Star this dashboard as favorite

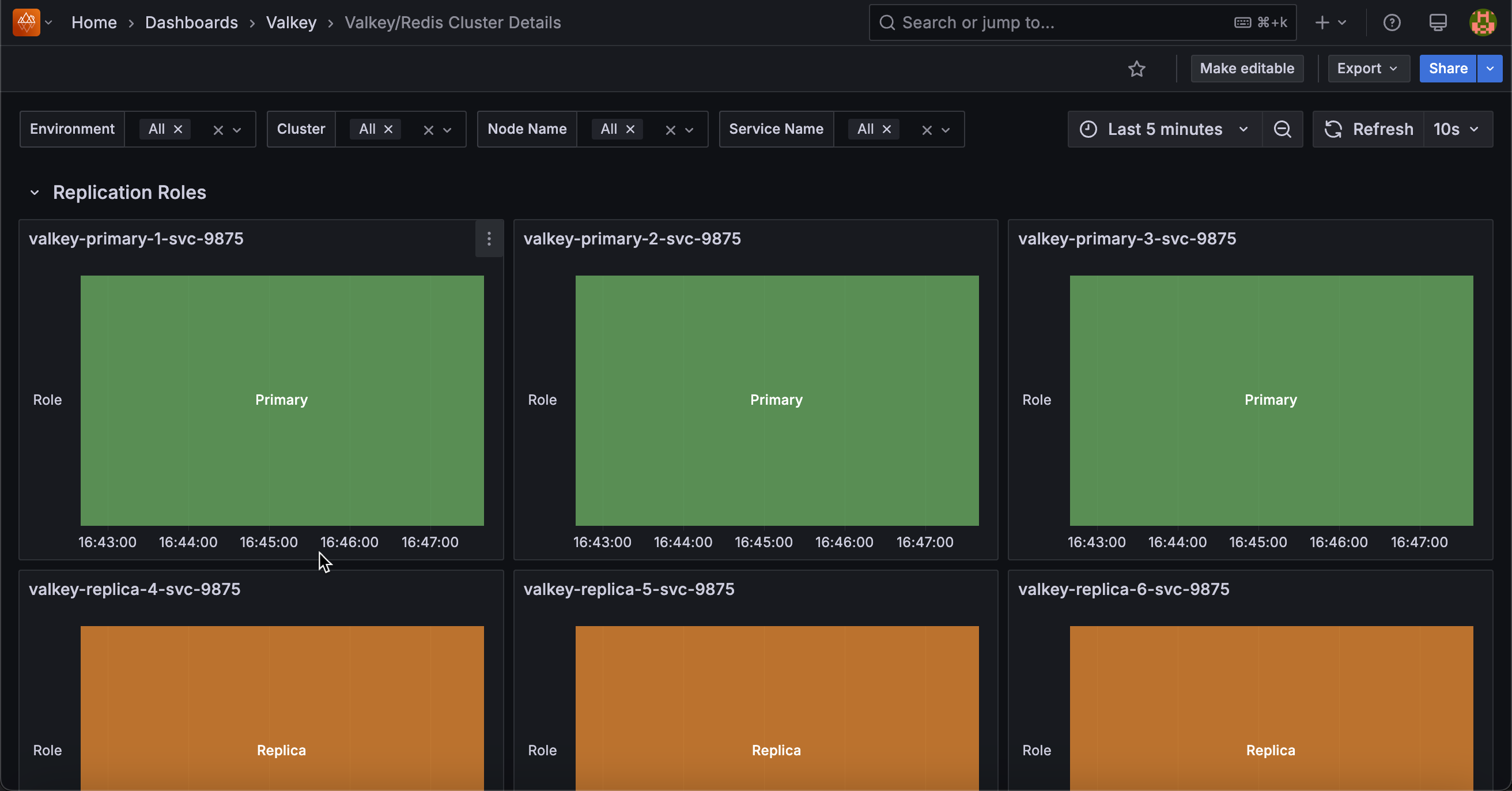click(x=1137, y=69)
